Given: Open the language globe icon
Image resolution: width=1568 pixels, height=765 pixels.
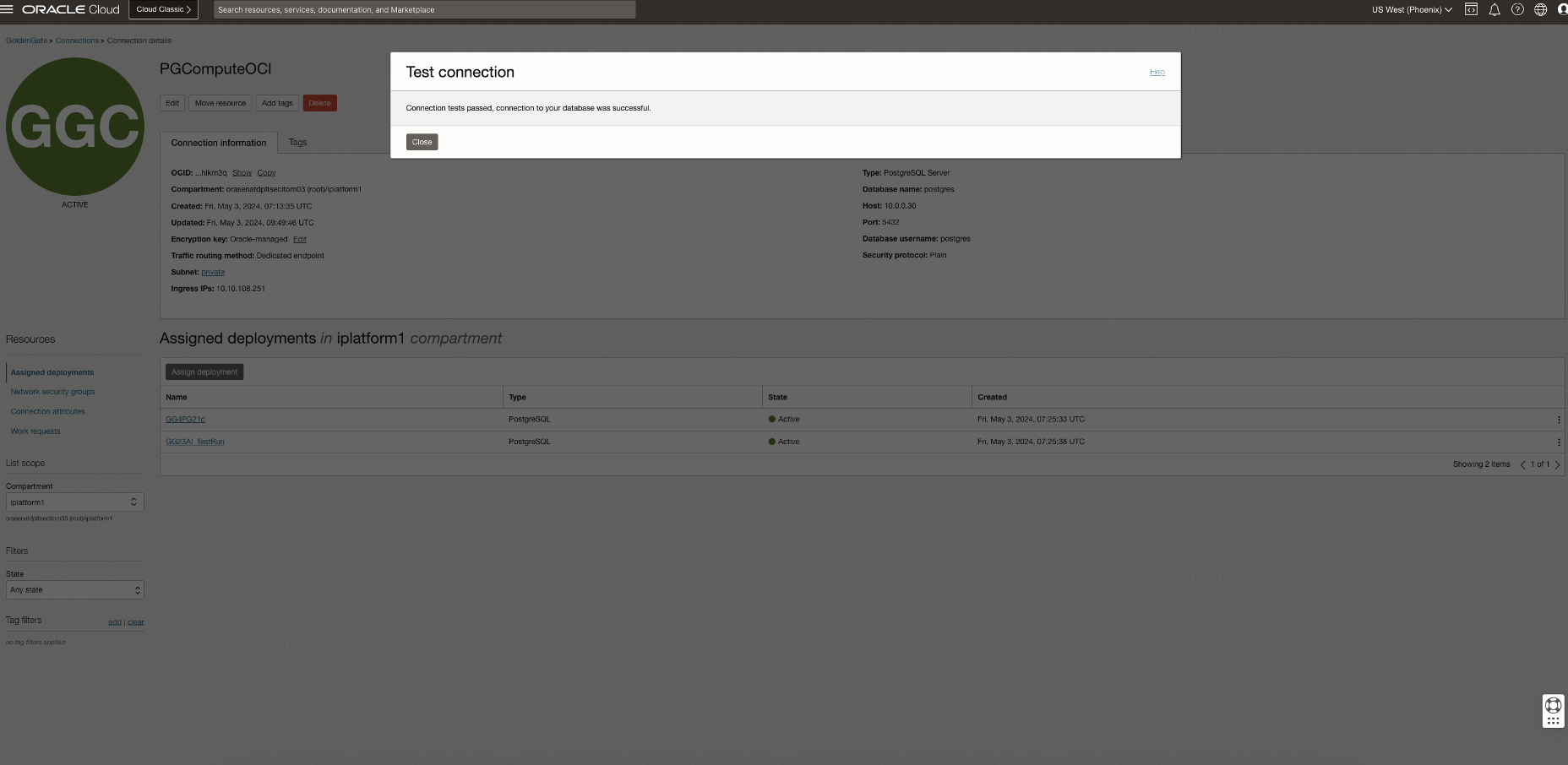Looking at the screenshot, I should point(1540,9).
